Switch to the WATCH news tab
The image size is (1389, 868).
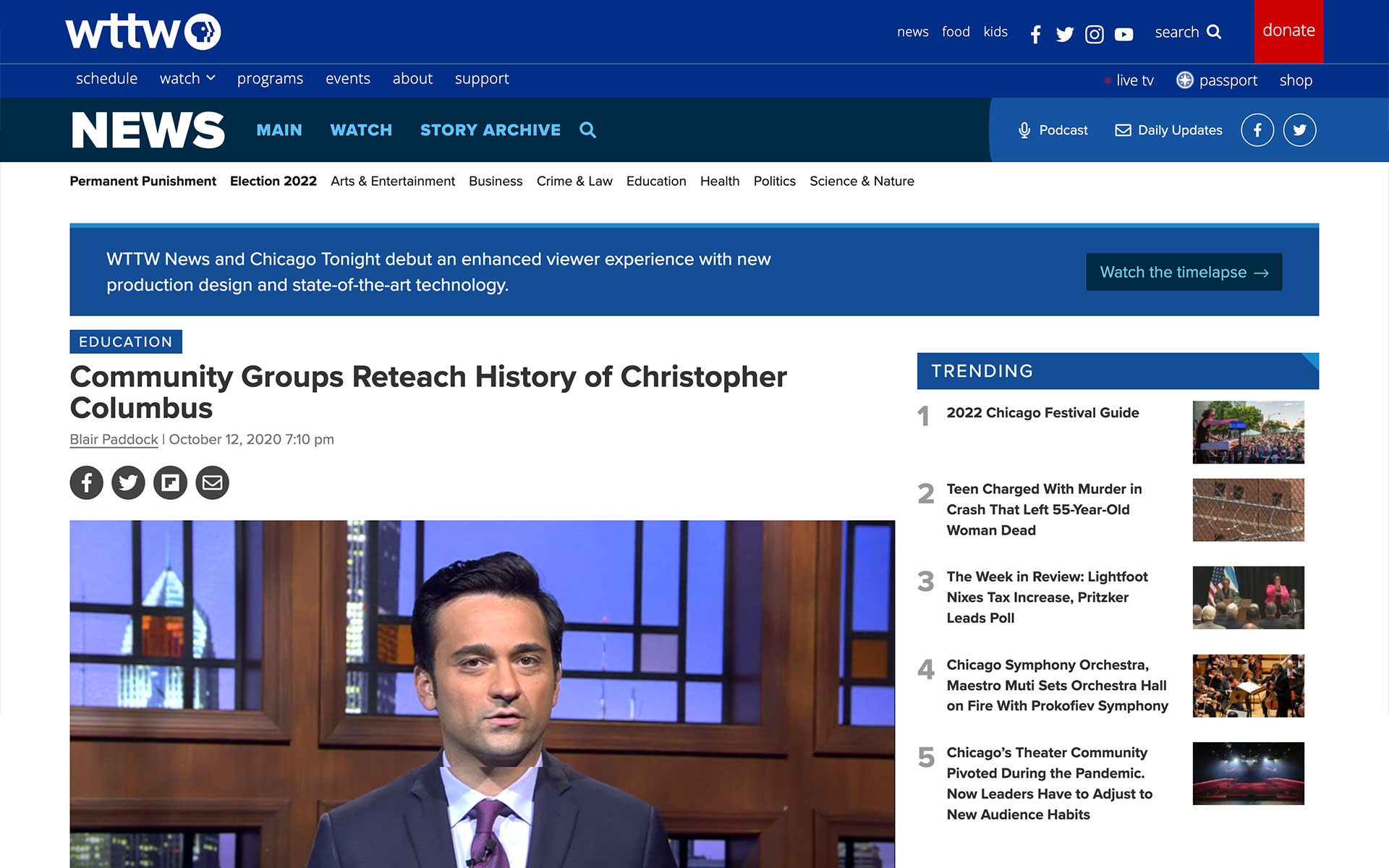coord(361,130)
